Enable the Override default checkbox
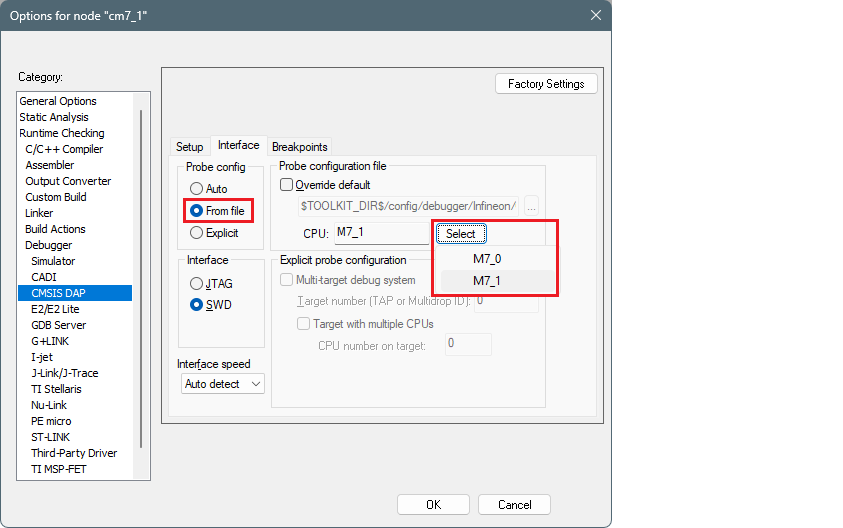The height and width of the screenshot is (528, 843). (287, 185)
